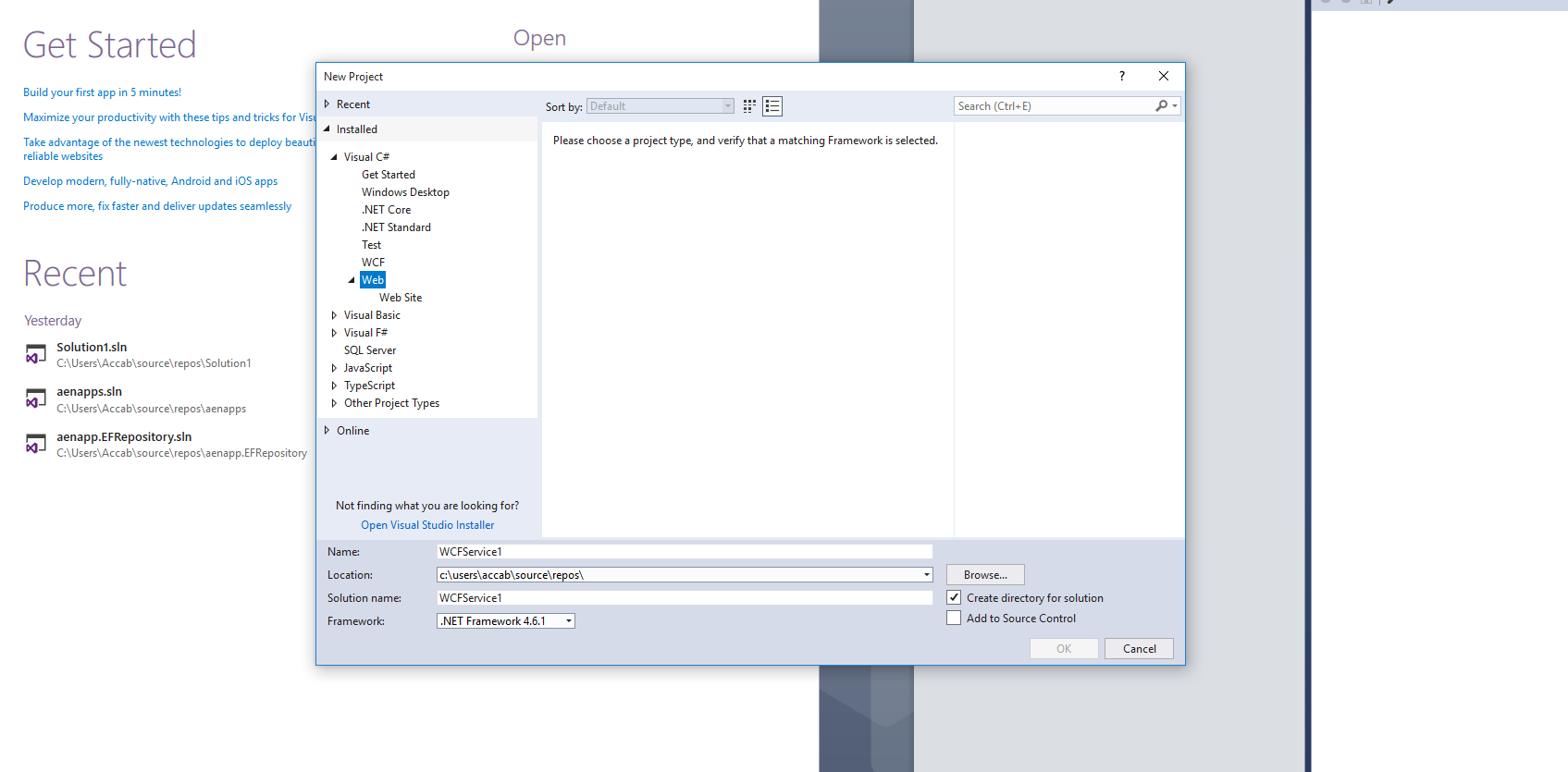Enable Add to Source Control
Image resolution: width=1568 pixels, height=772 pixels.
pos(954,618)
